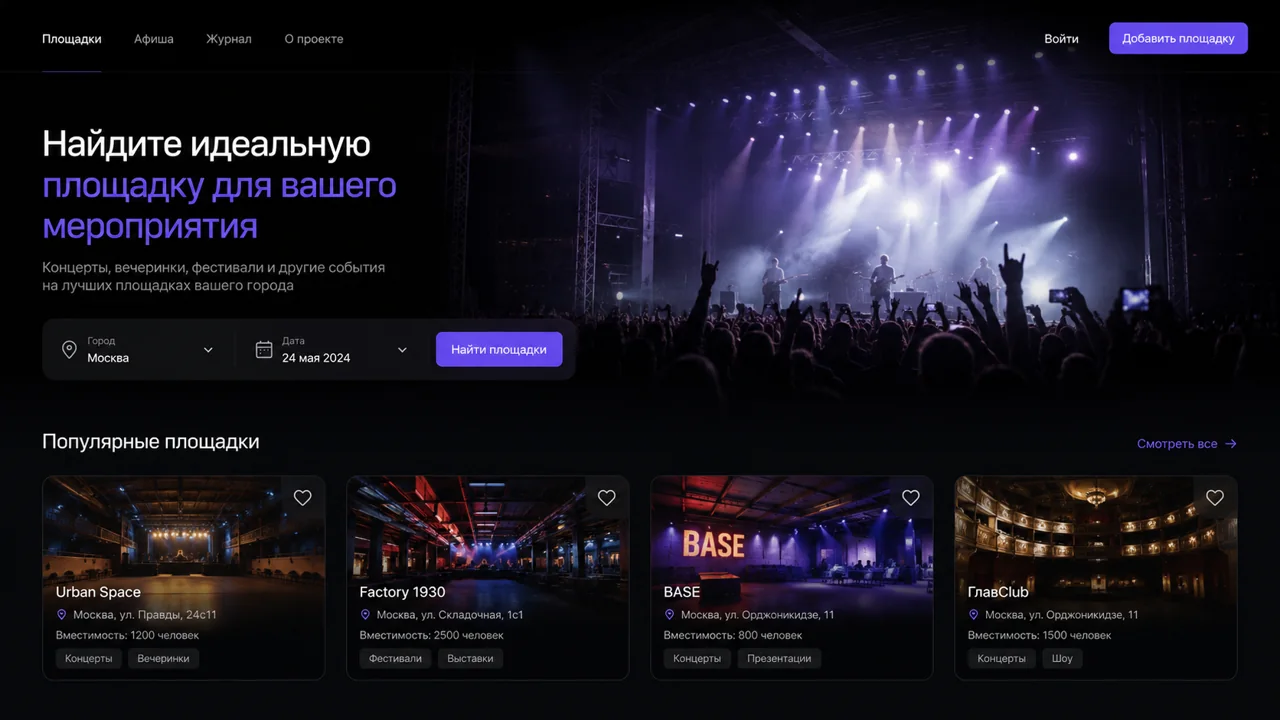Viewport: 1280px width, 720px height.
Task: Favorite the Factory 1930 venue heart icon
Action: click(x=607, y=497)
